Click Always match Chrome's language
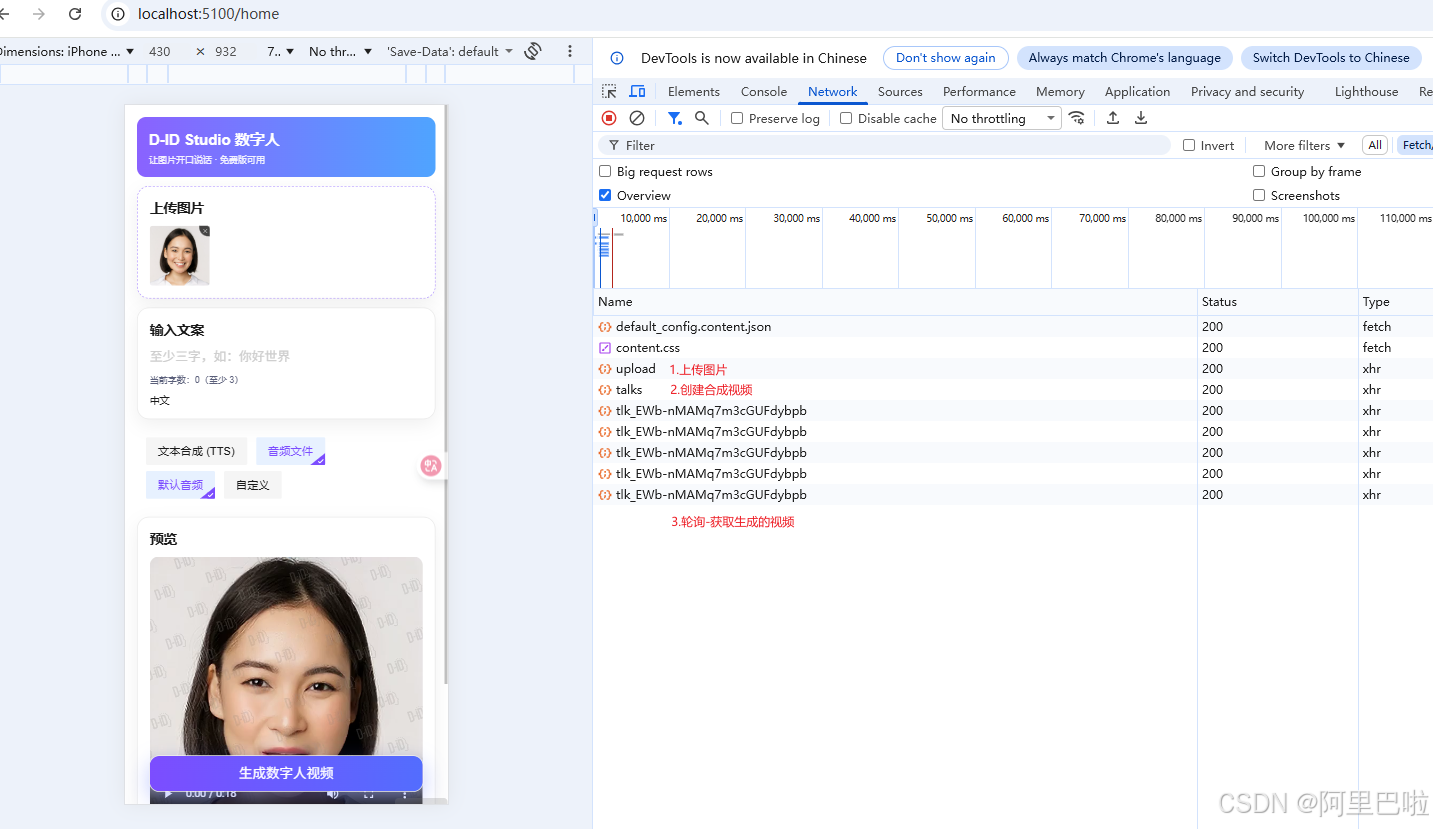The width and height of the screenshot is (1433, 829). [x=1125, y=58]
